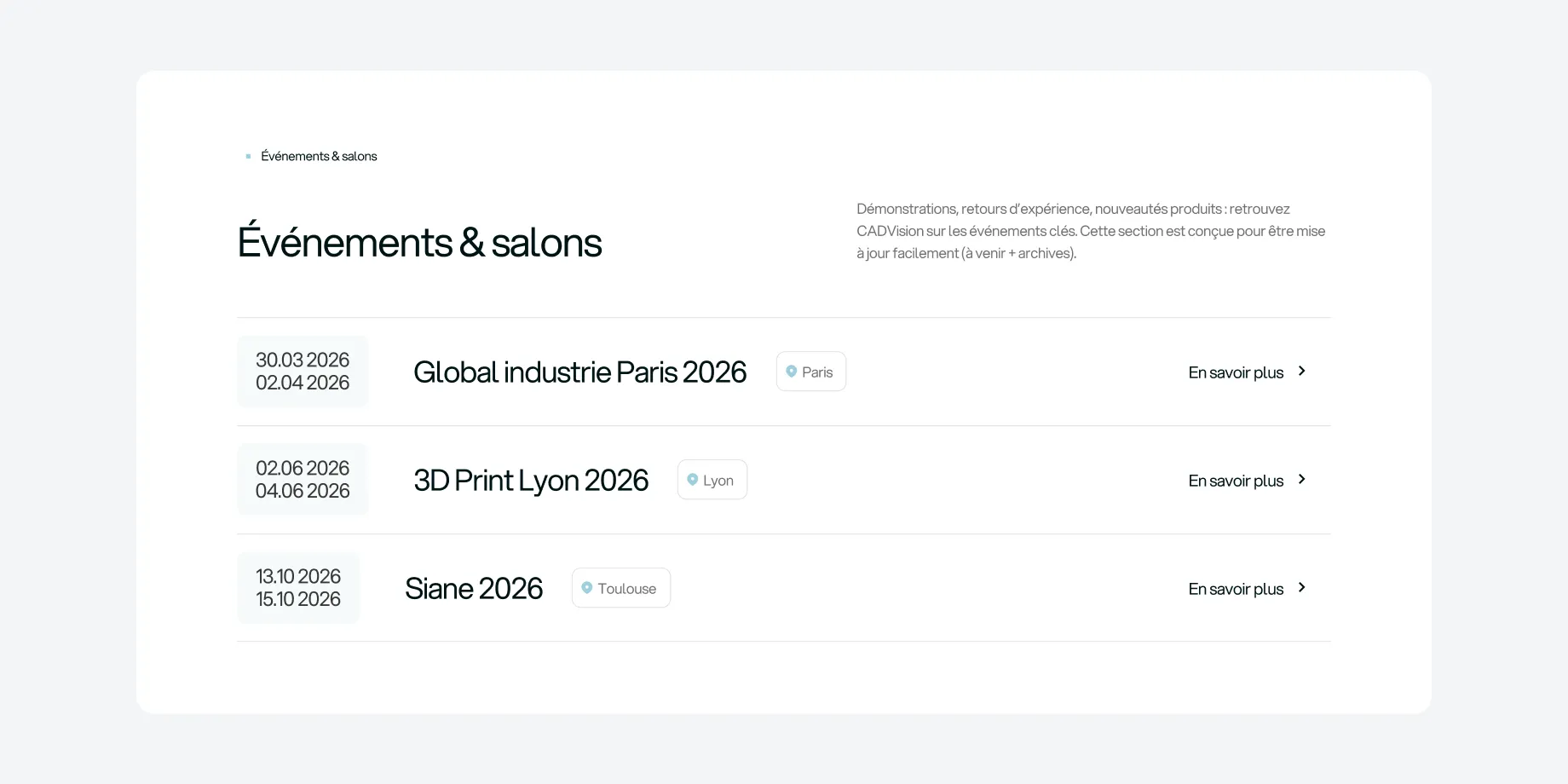Select the Paris location tag
The height and width of the screenshot is (784, 1568).
tap(811, 372)
